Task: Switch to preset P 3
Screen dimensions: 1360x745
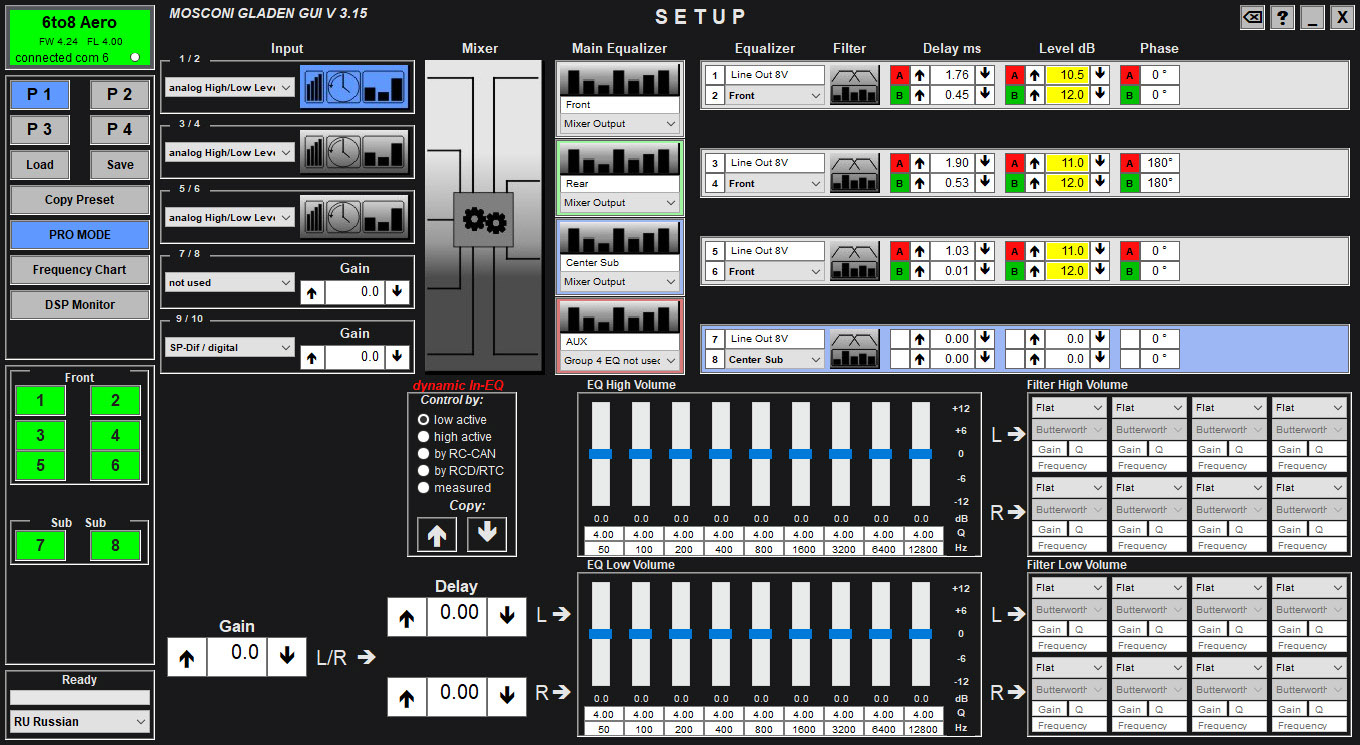Action: click(40, 130)
